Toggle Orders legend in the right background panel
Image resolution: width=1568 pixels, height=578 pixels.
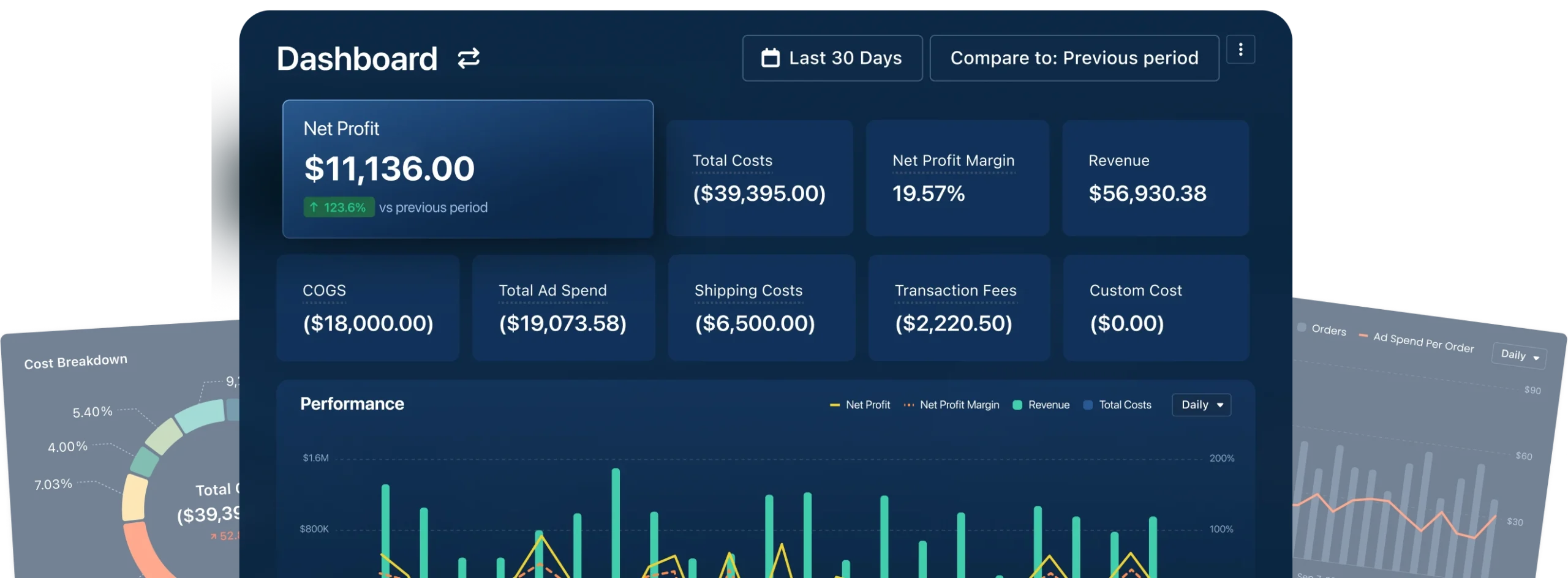pyautogui.click(x=1322, y=329)
